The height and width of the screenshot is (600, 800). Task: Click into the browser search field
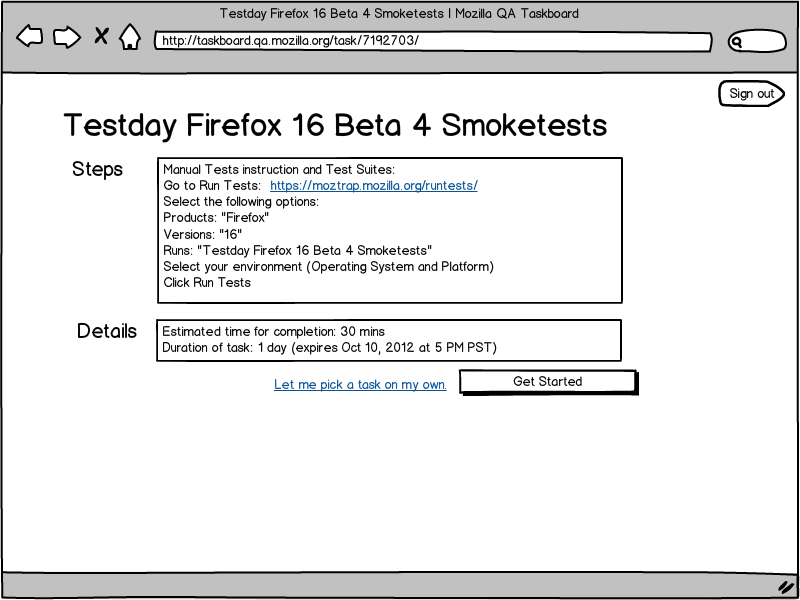pyautogui.click(x=757, y=41)
